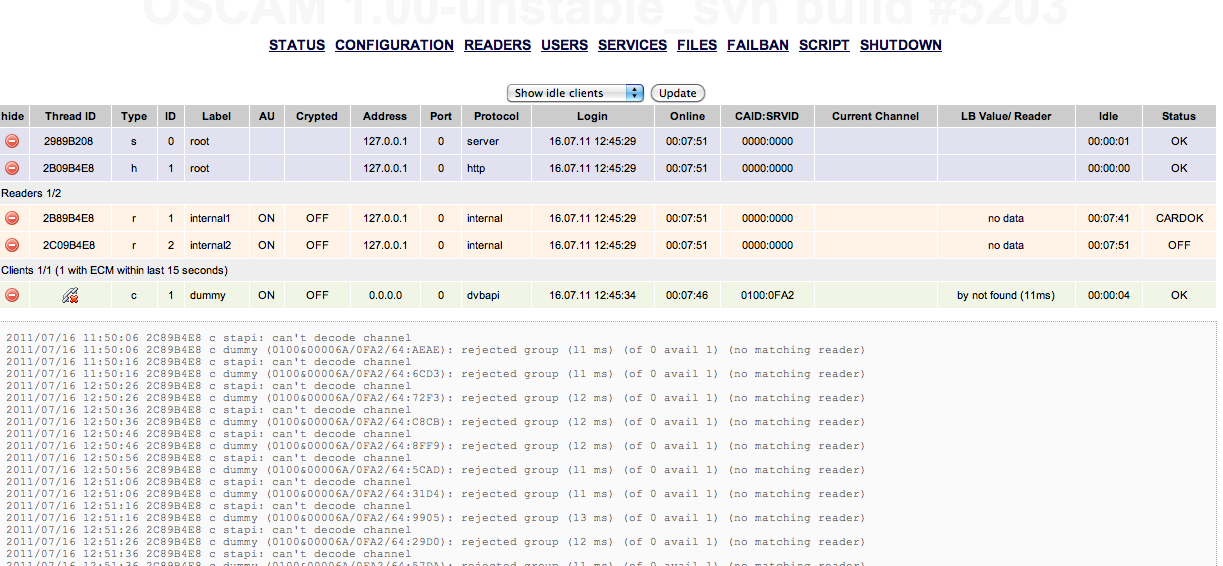Click the first log line at 11:50:06
Image resolution: width=1223 pixels, height=566 pixels.
point(208,338)
